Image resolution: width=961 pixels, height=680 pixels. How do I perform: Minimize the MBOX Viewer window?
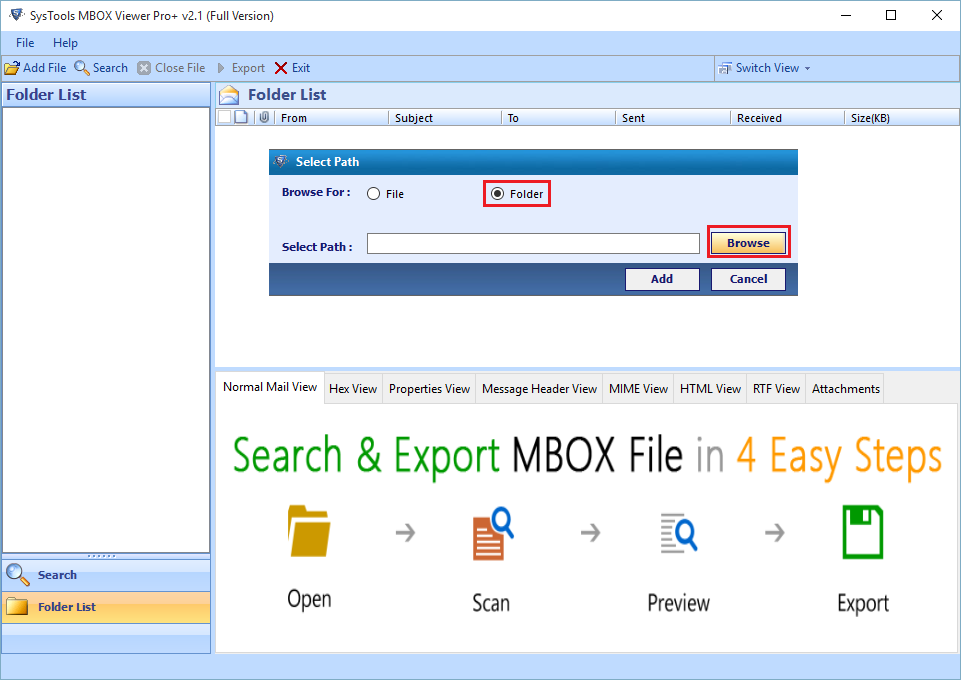(846, 15)
